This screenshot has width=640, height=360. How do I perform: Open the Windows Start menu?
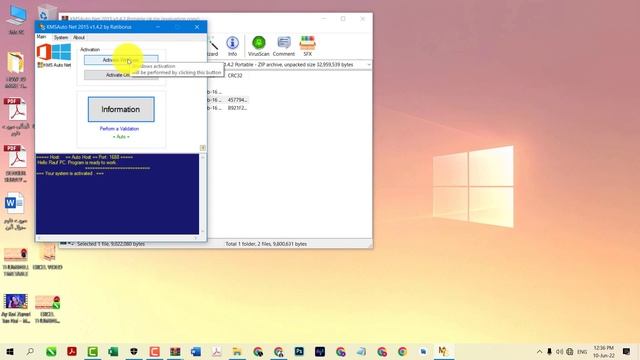coord(9,351)
